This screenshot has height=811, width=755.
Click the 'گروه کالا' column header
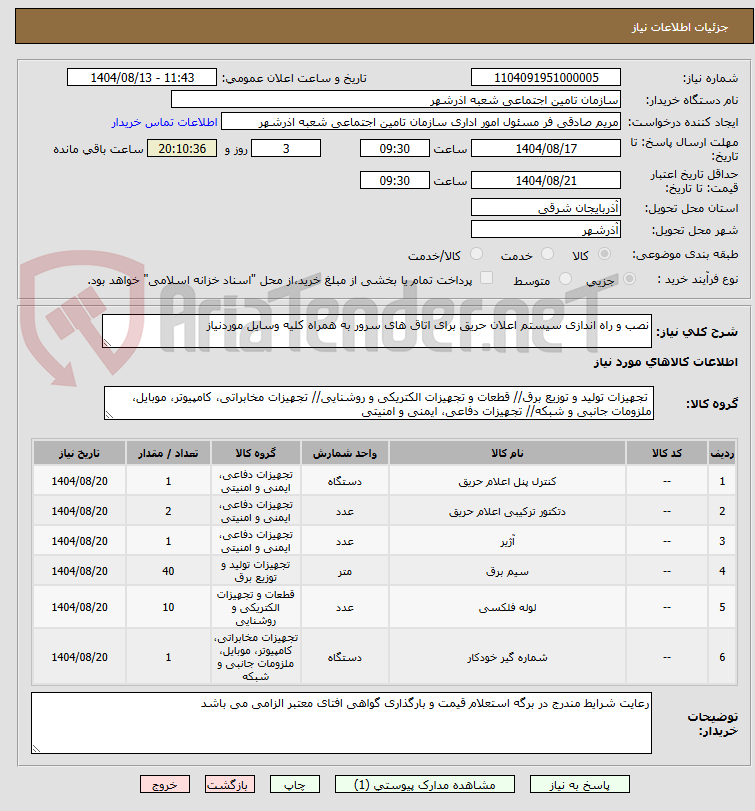pos(255,453)
